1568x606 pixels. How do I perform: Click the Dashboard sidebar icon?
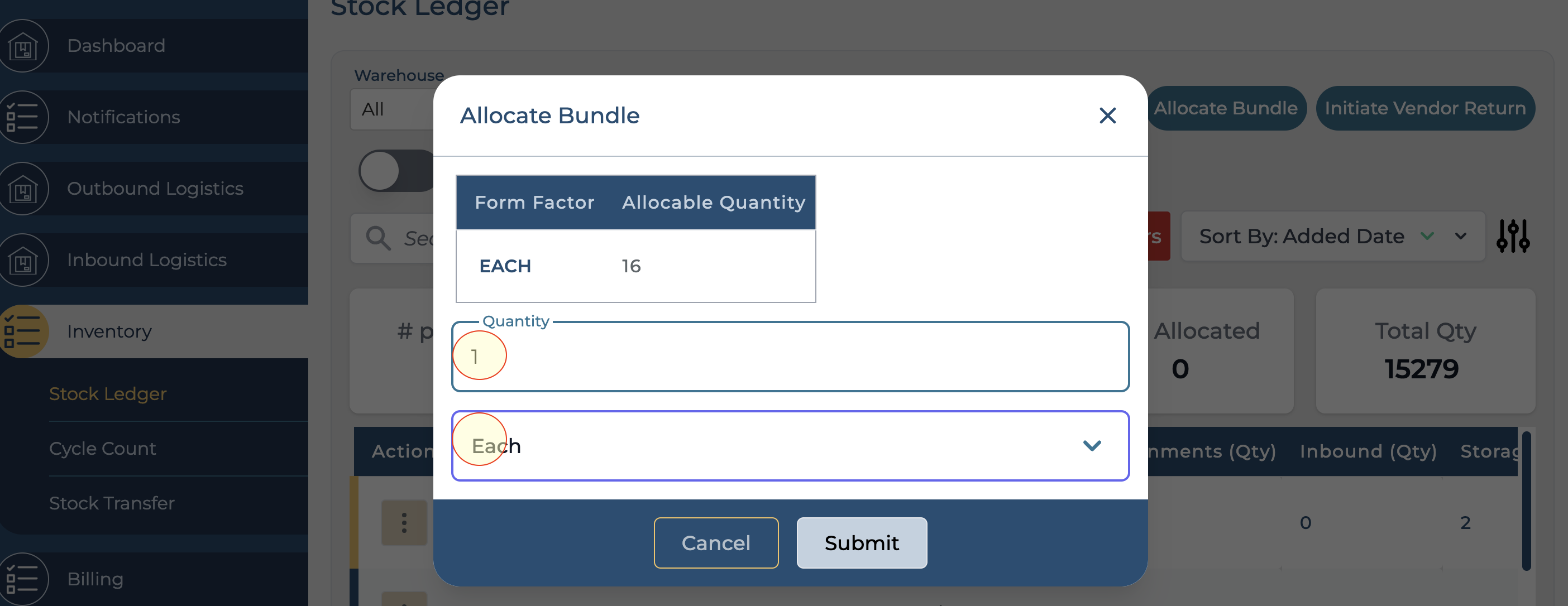pyautogui.click(x=23, y=46)
